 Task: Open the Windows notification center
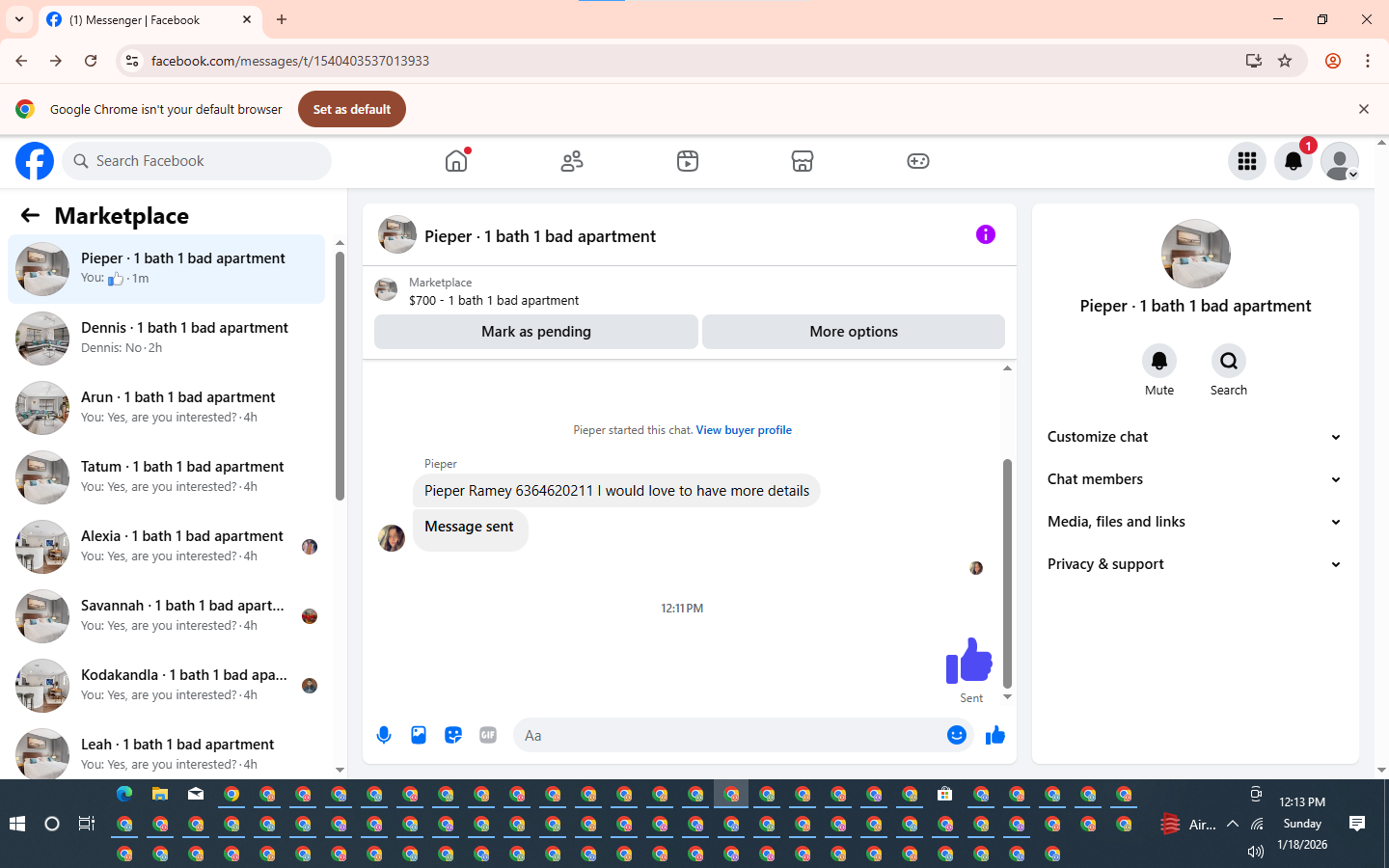(1357, 824)
